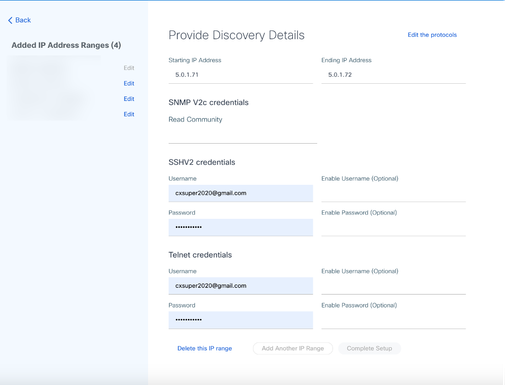Click the Add Another IP Range button
The height and width of the screenshot is (385, 505).
[293, 348]
